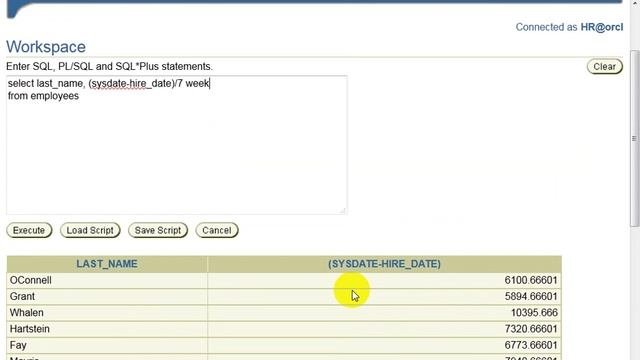Image resolution: width=640 pixels, height=360 pixels.
Task: Select the LAST_NAME column header
Action: pos(107,264)
